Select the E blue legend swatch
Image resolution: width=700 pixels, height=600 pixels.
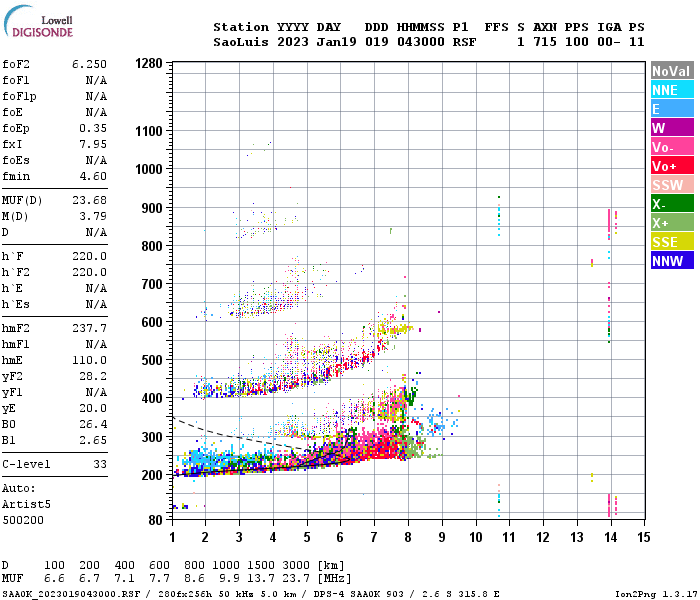pos(672,108)
